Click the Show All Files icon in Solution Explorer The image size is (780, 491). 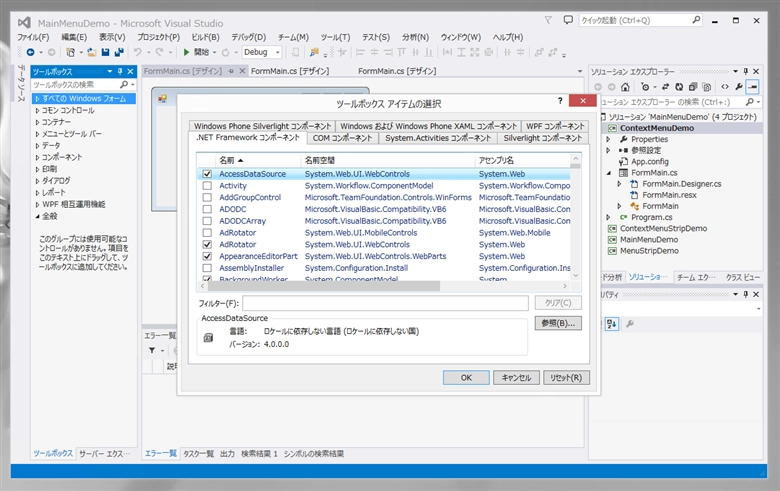(707, 87)
